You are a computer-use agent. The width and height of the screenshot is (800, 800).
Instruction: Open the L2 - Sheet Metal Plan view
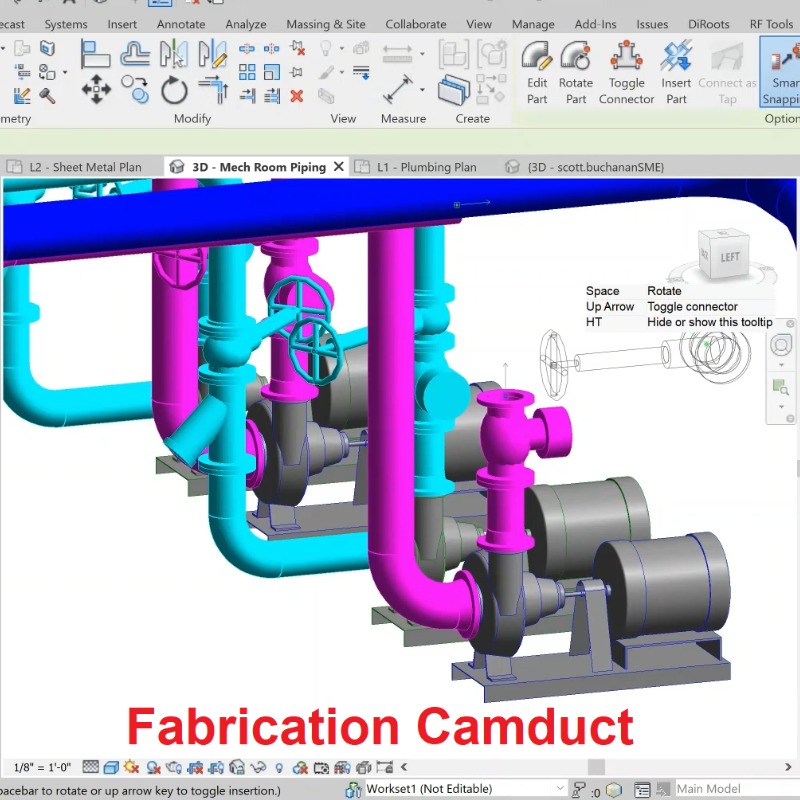[85, 167]
